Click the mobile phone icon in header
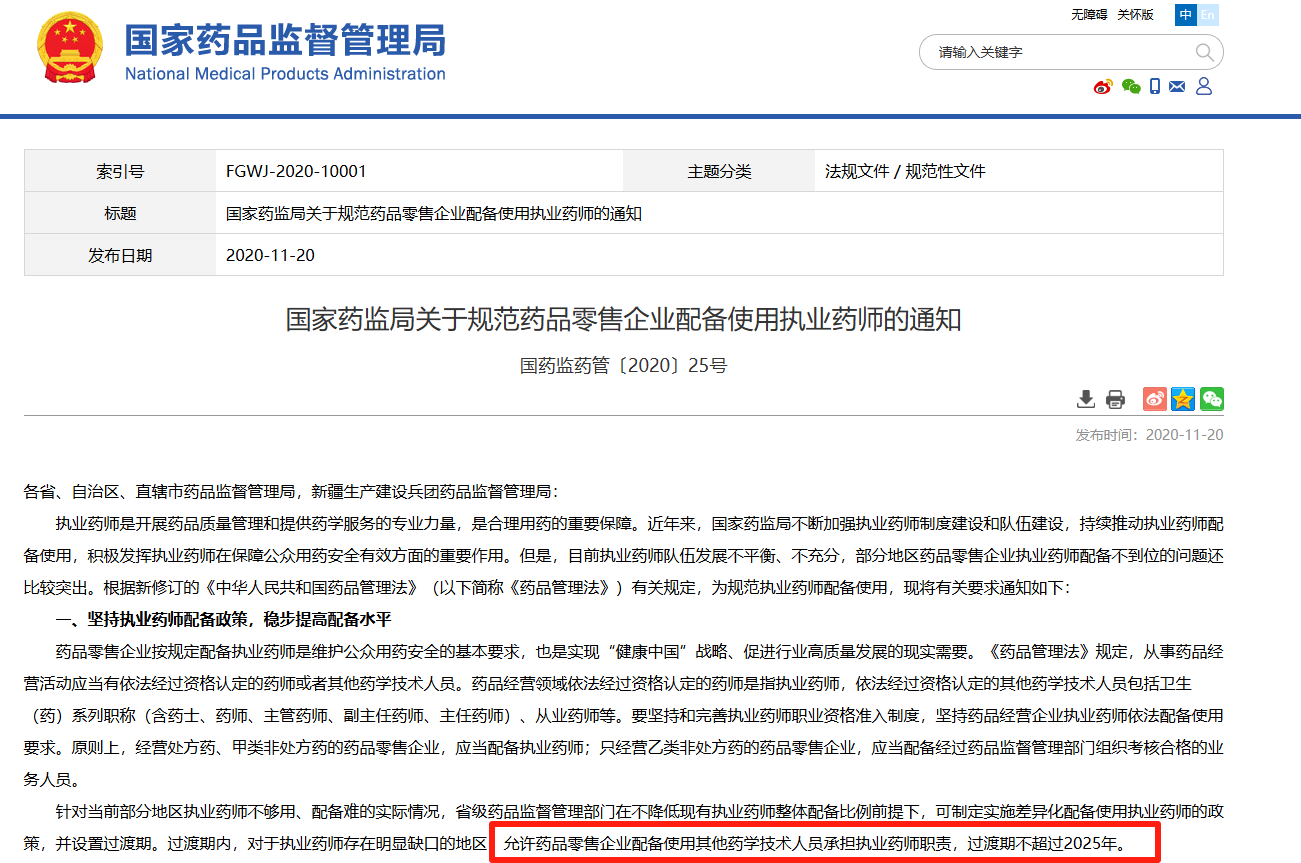Image resolution: width=1301 pixels, height=863 pixels. tap(1155, 87)
